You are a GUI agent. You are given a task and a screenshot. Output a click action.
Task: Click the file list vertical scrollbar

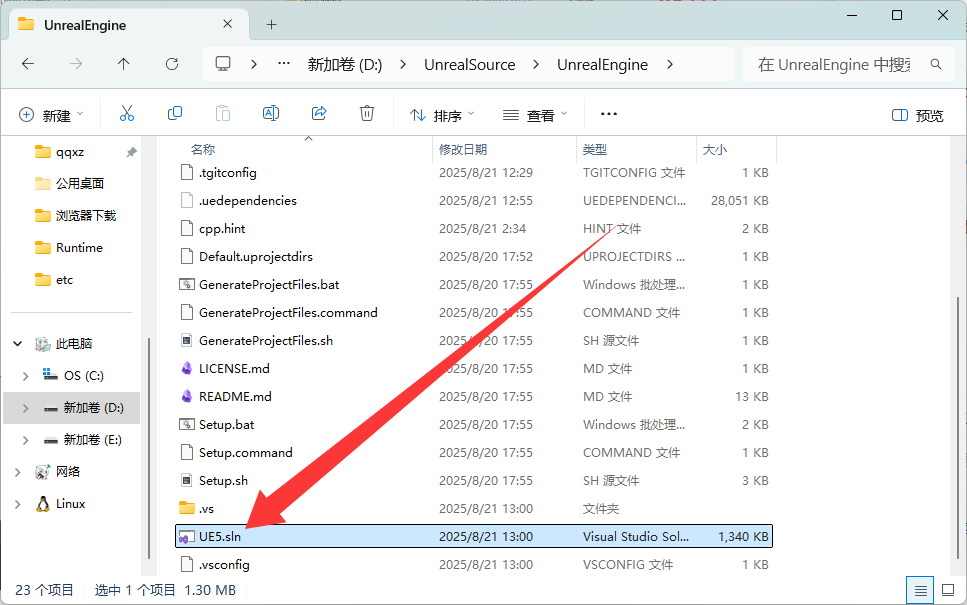[x=957, y=427]
